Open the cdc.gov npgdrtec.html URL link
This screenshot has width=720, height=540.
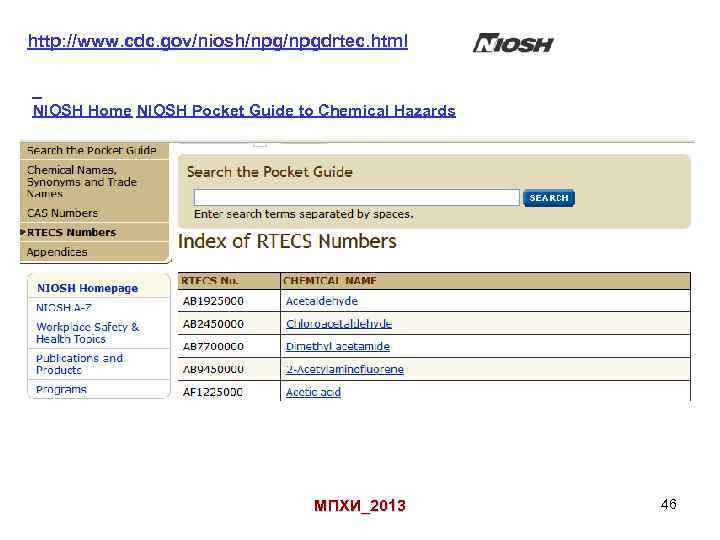coord(217,42)
